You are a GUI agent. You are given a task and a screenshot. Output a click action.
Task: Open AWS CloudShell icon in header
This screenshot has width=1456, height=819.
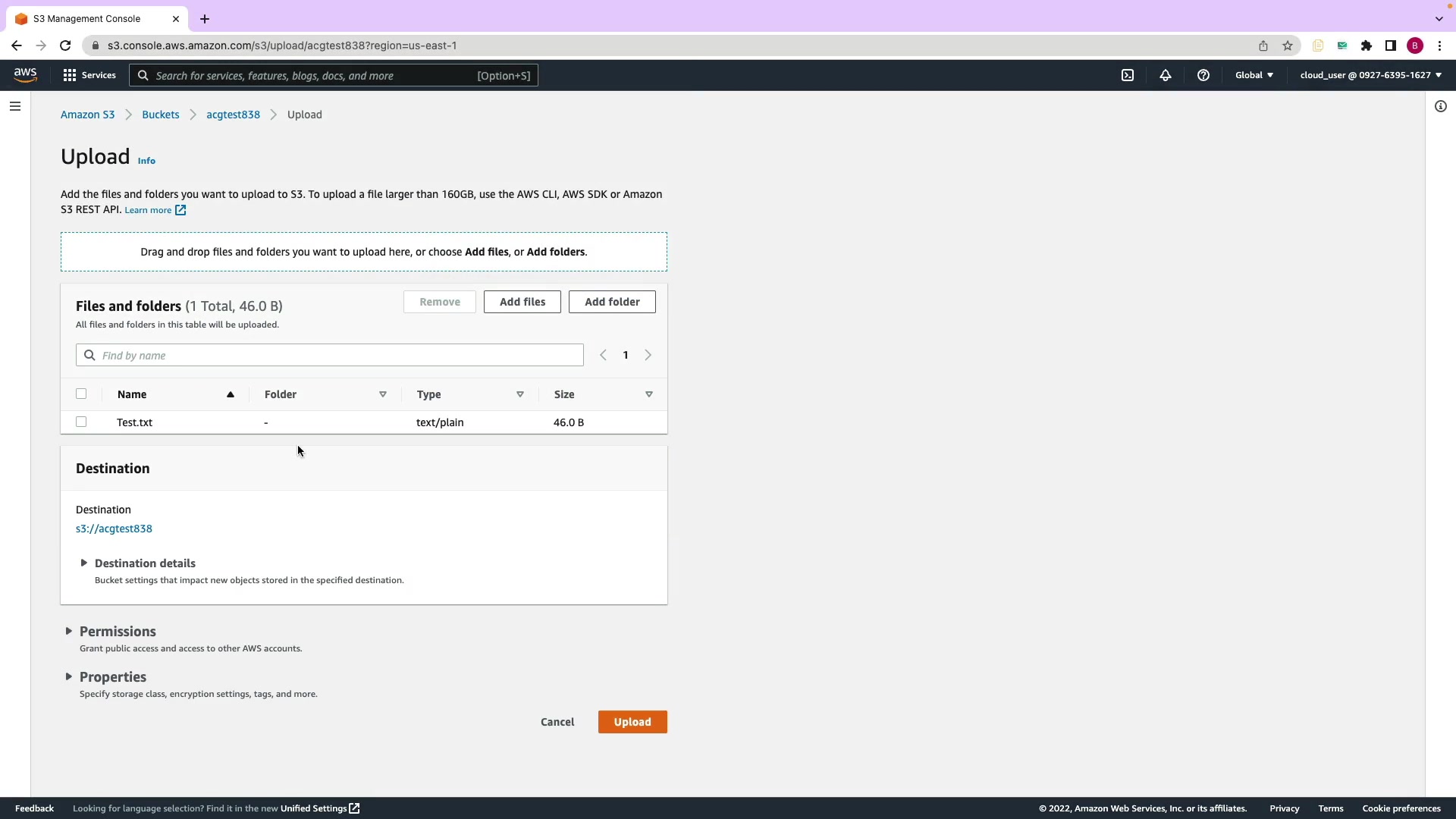click(1128, 75)
